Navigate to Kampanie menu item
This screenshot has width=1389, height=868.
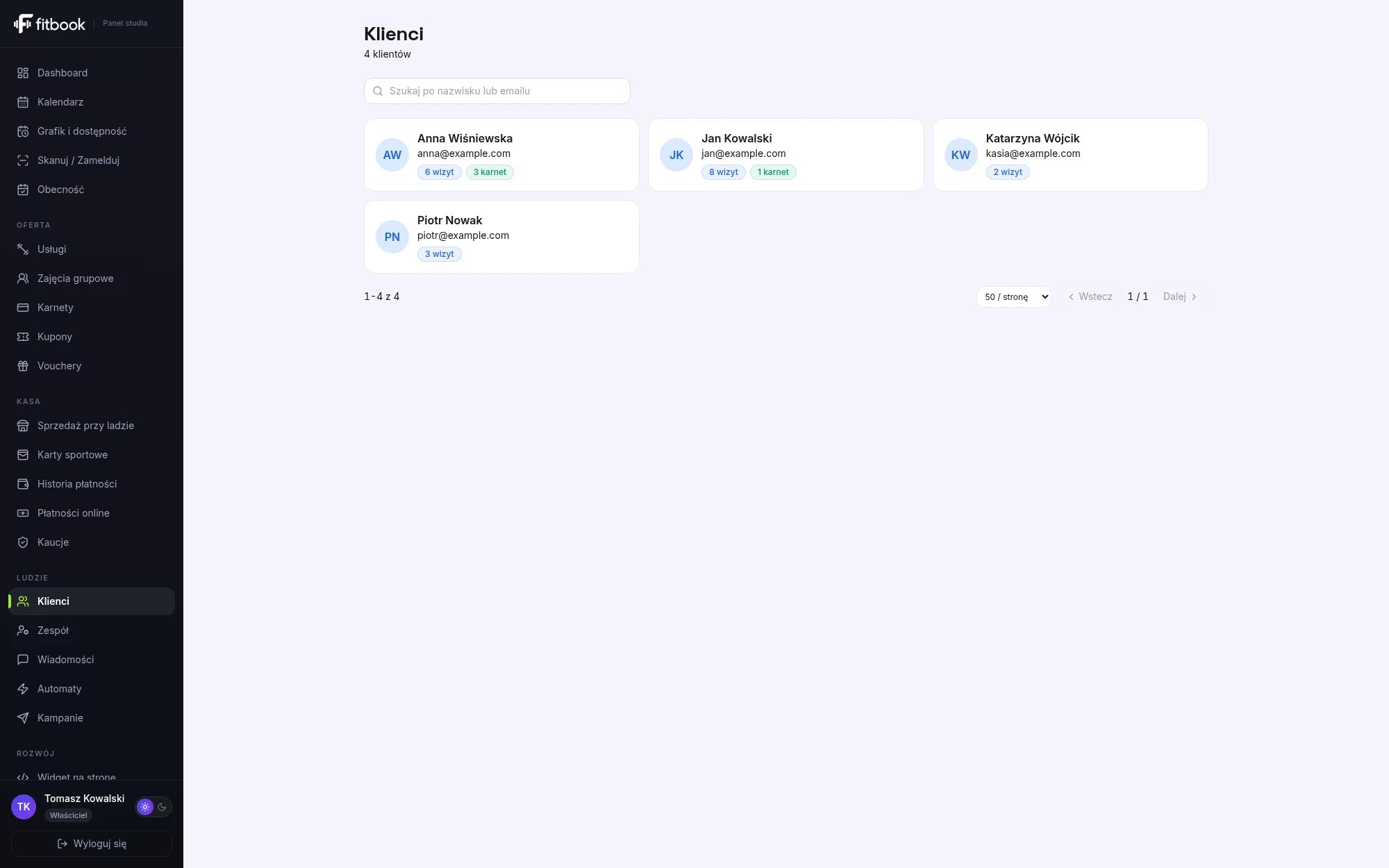[92, 718]
